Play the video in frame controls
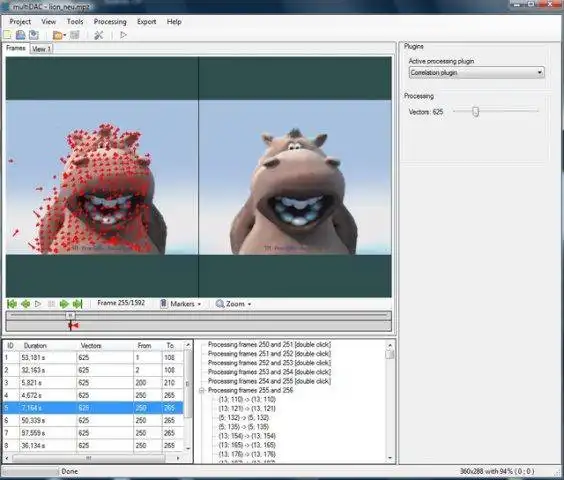 (x=38, y=304)
